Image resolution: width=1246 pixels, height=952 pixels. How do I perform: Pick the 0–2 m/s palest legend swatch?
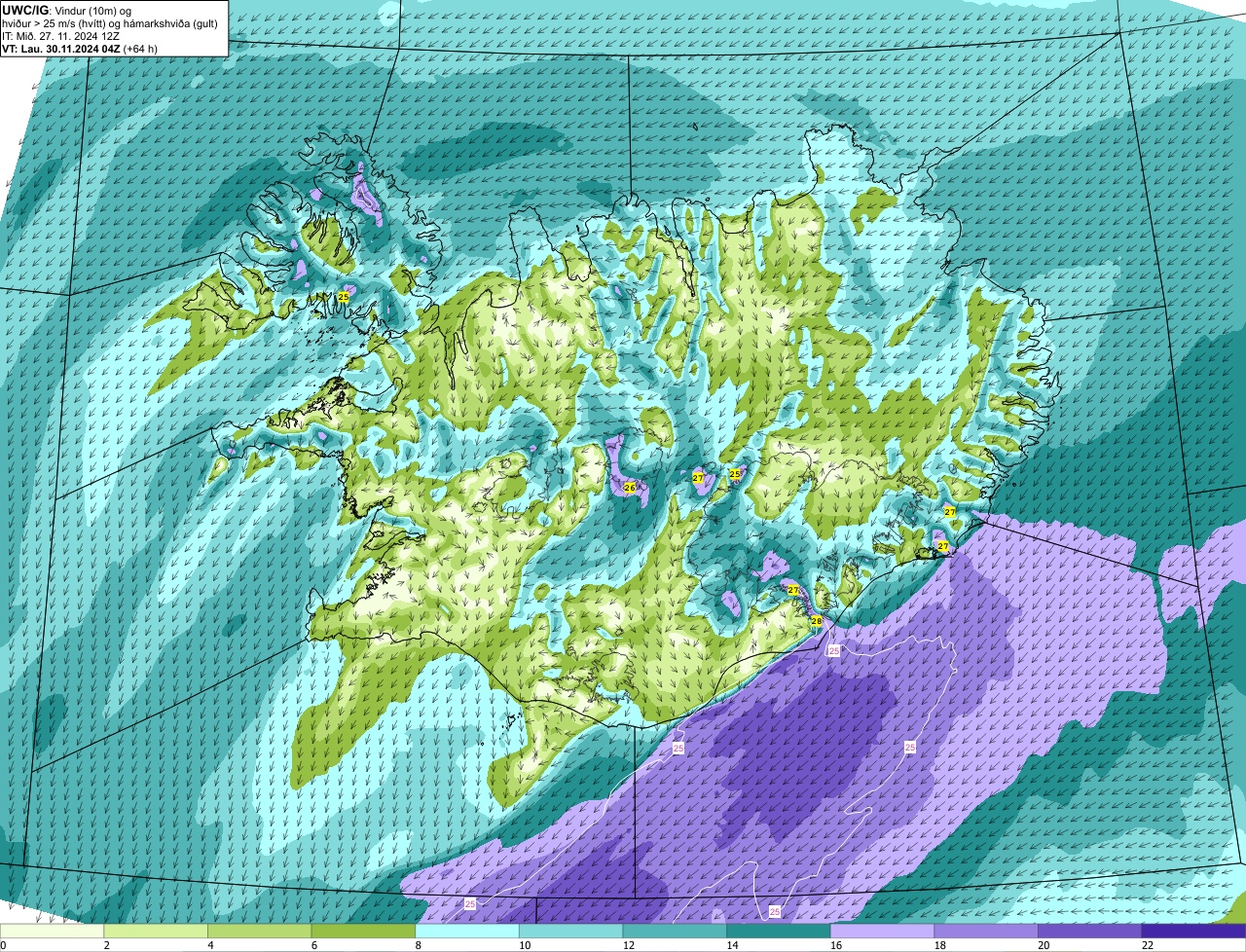click(52, 932)
